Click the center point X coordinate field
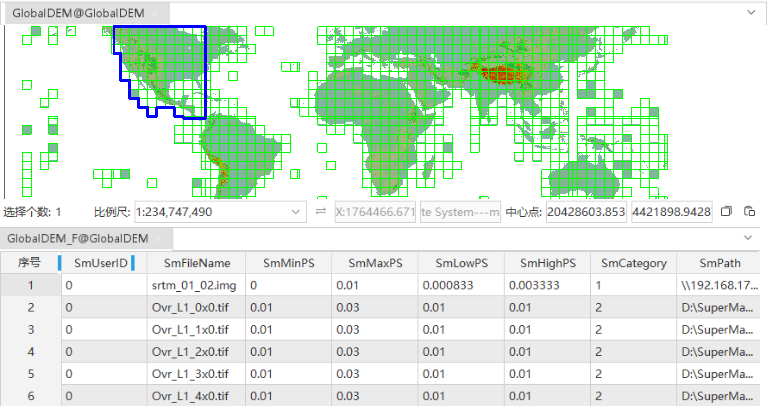This screenshot has width=767, height=406. click(587, 212)
